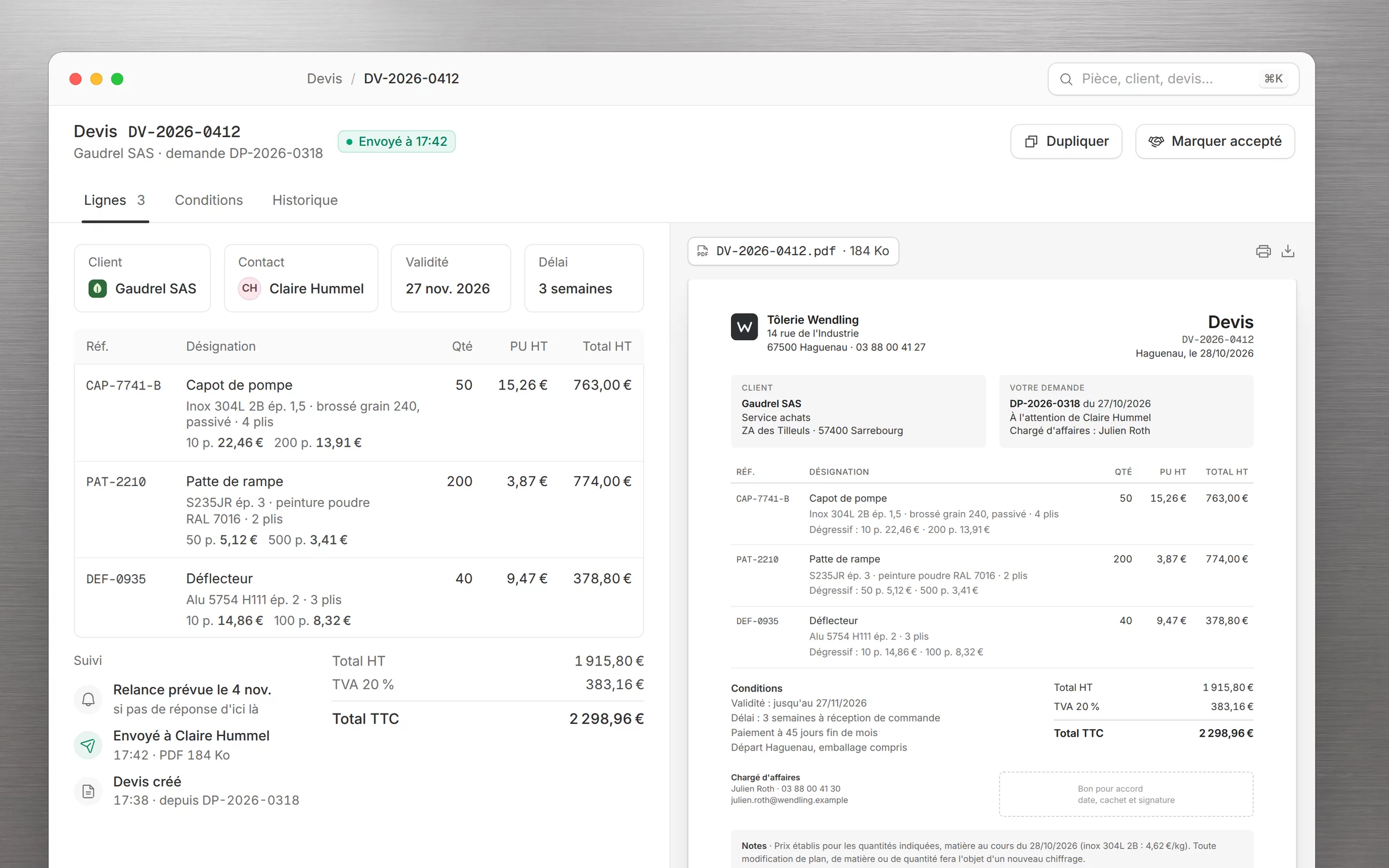Click julien.roth@wendling.example in the PDF
1389x868 pixels.
click(789, 800)
